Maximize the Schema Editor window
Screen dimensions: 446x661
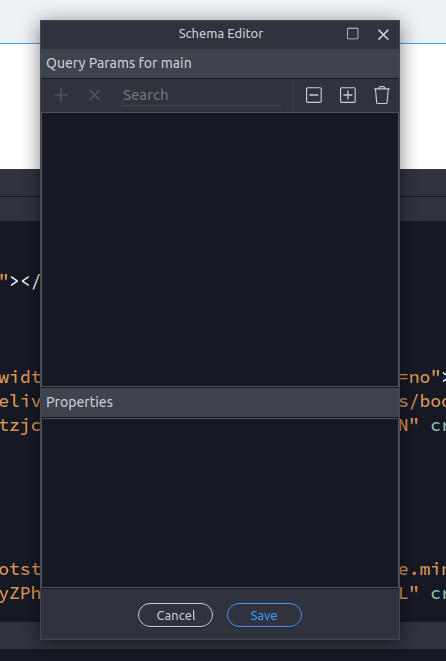tap(352, 34)
